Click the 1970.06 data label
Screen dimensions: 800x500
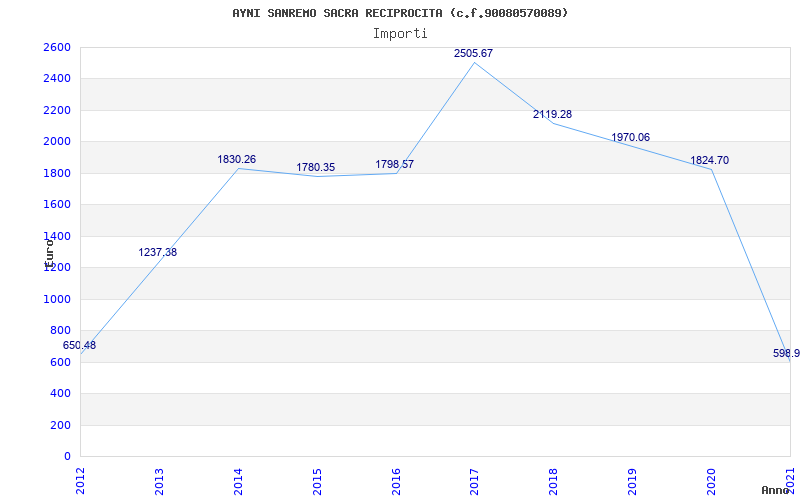click(630, 137)
